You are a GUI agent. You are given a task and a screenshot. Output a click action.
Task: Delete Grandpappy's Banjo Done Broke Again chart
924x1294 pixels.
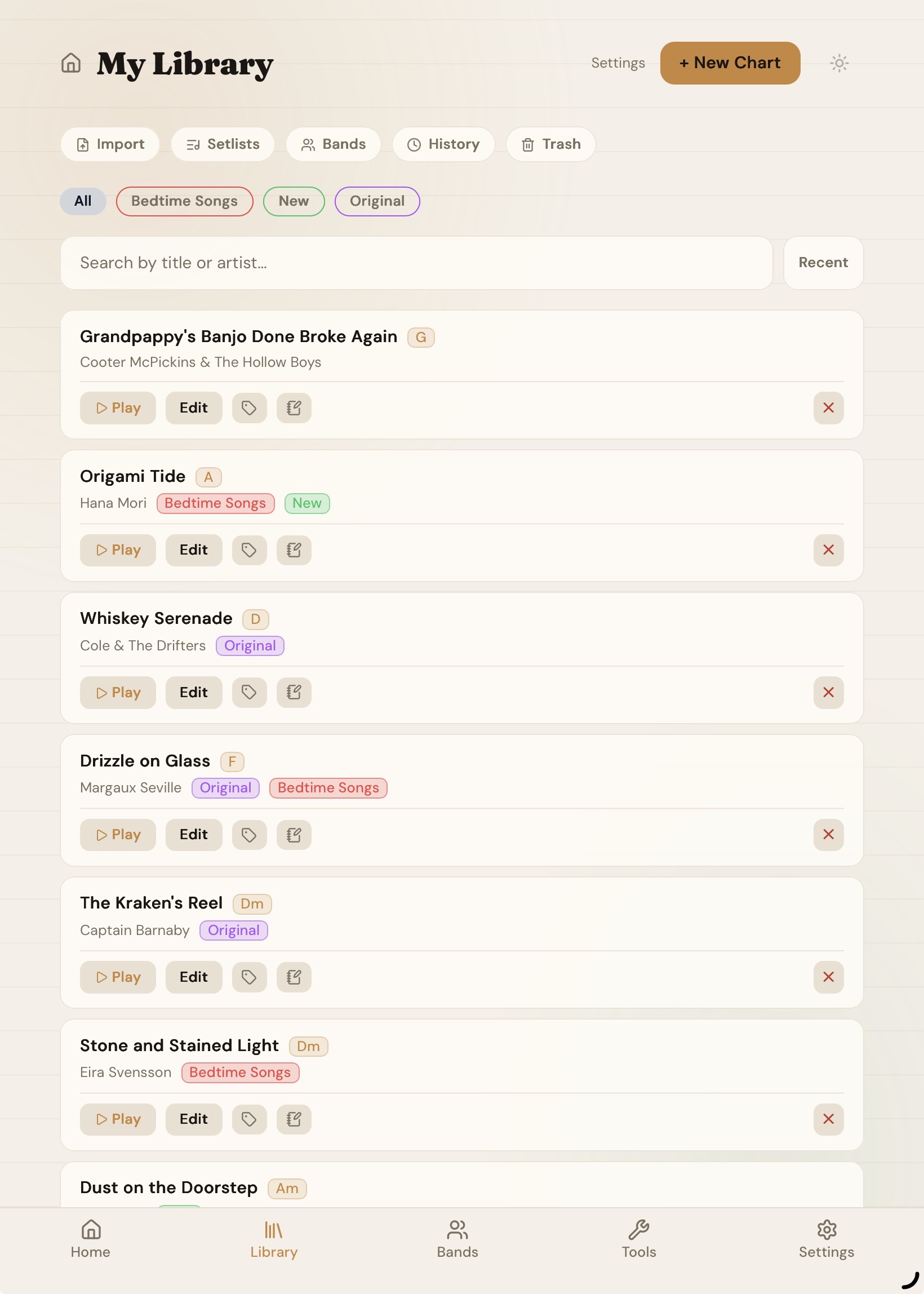pos(828,407)
